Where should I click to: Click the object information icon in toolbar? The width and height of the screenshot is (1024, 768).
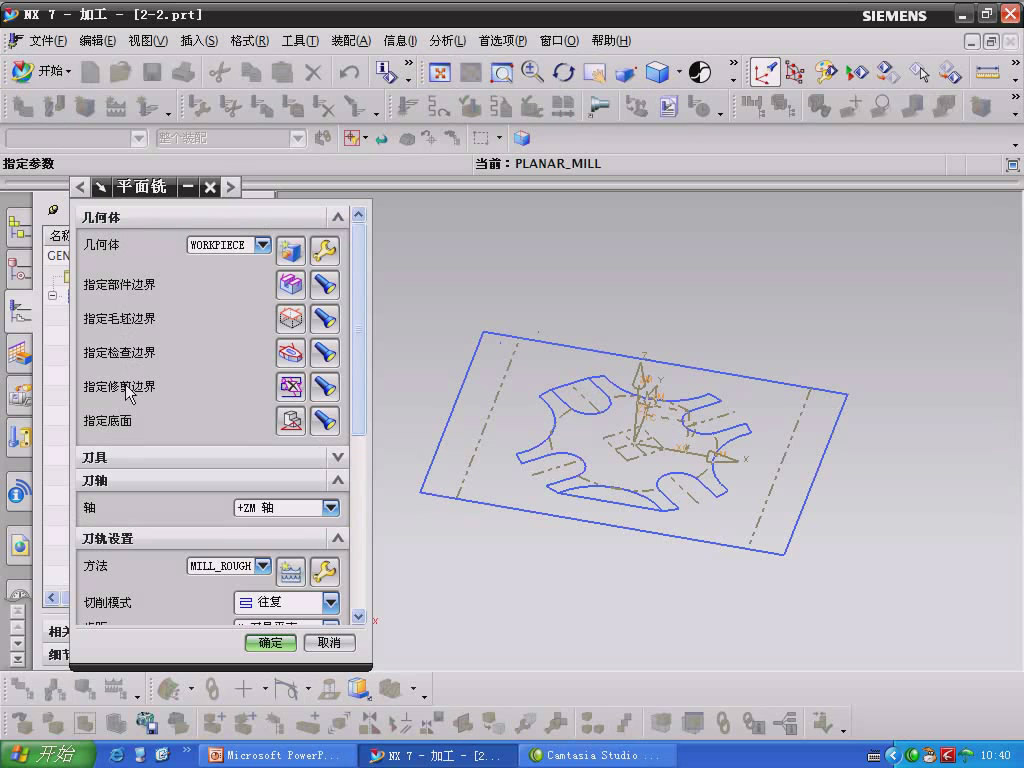point(385,72)
